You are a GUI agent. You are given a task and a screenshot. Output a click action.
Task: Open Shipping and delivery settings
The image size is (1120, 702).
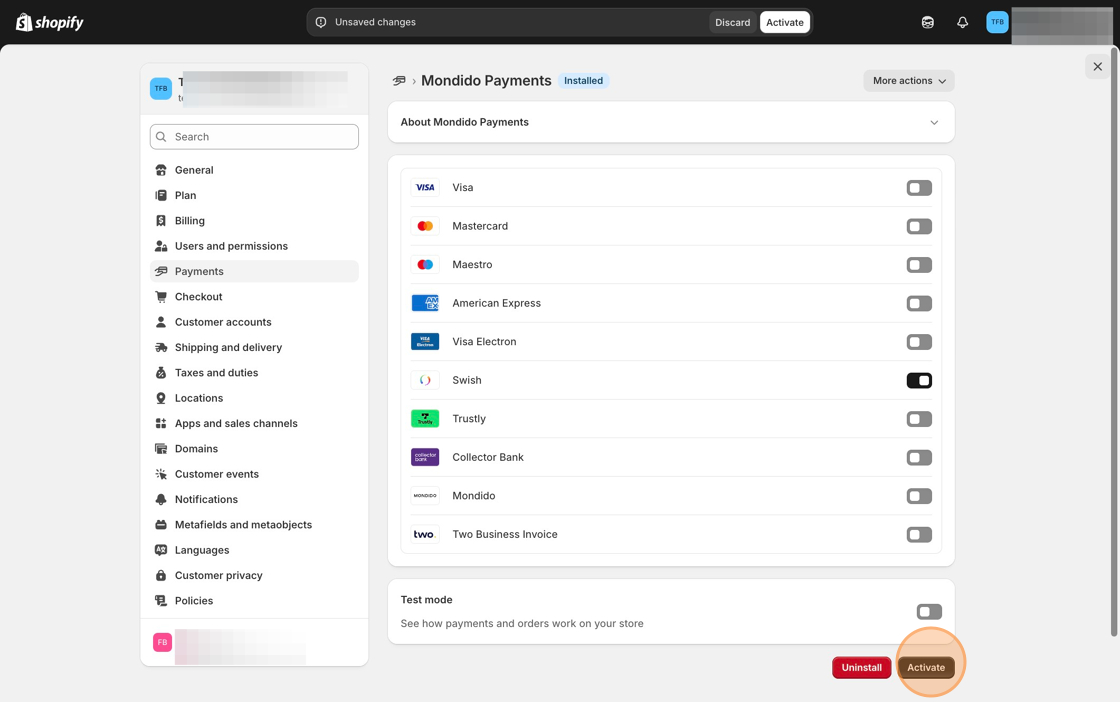[x=254, y=347]
